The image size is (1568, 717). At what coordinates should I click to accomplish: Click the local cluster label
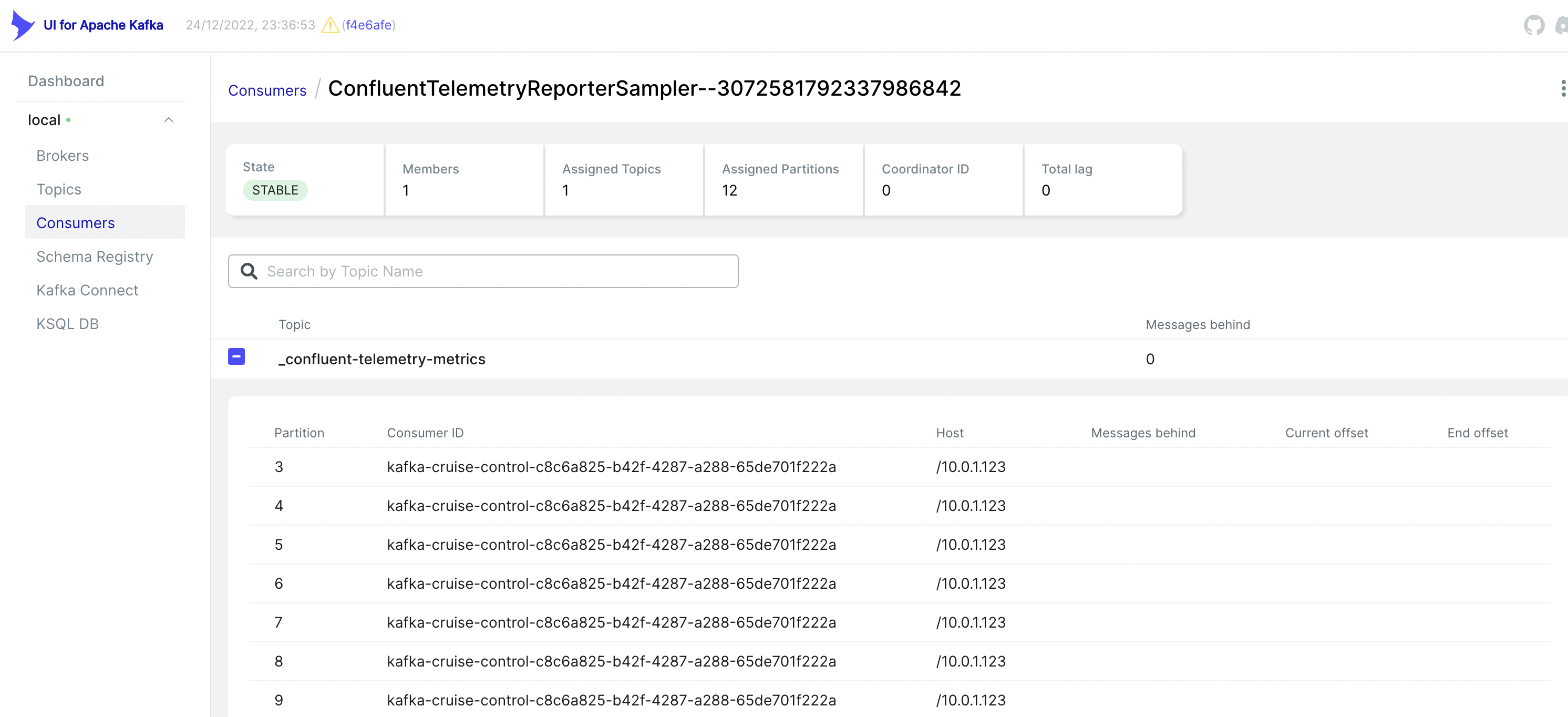pyautogui.click(x=44, y=120)
